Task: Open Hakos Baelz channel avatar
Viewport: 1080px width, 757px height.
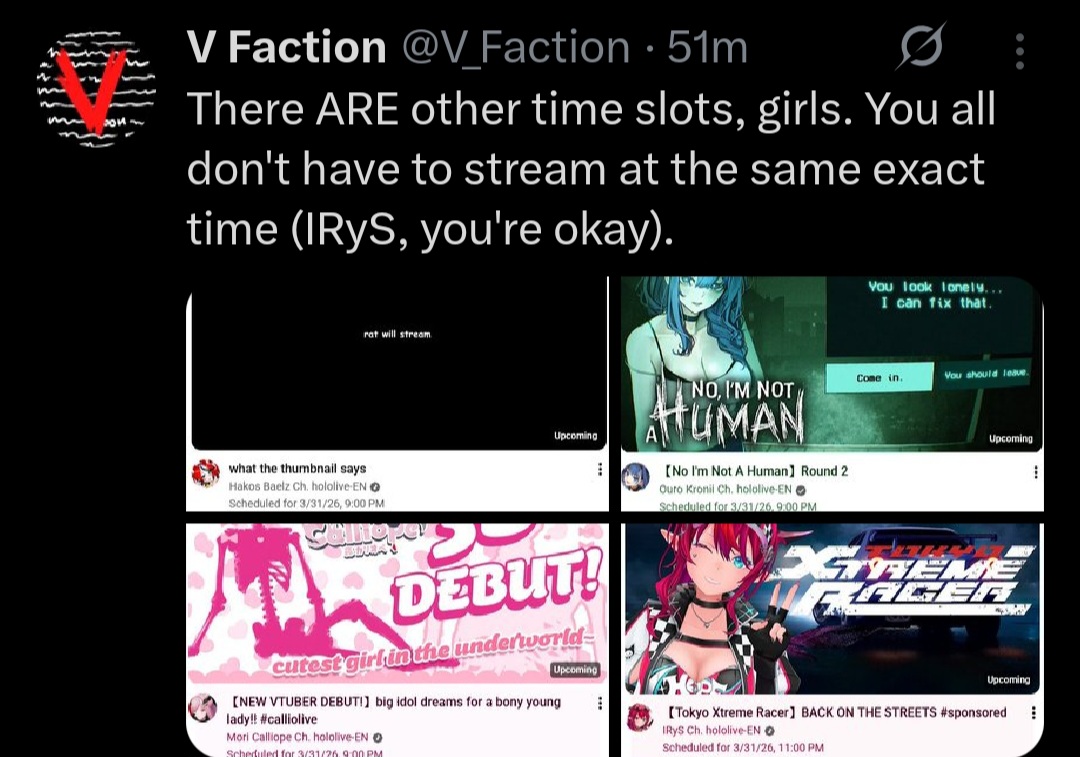Action: pos(205,473)
